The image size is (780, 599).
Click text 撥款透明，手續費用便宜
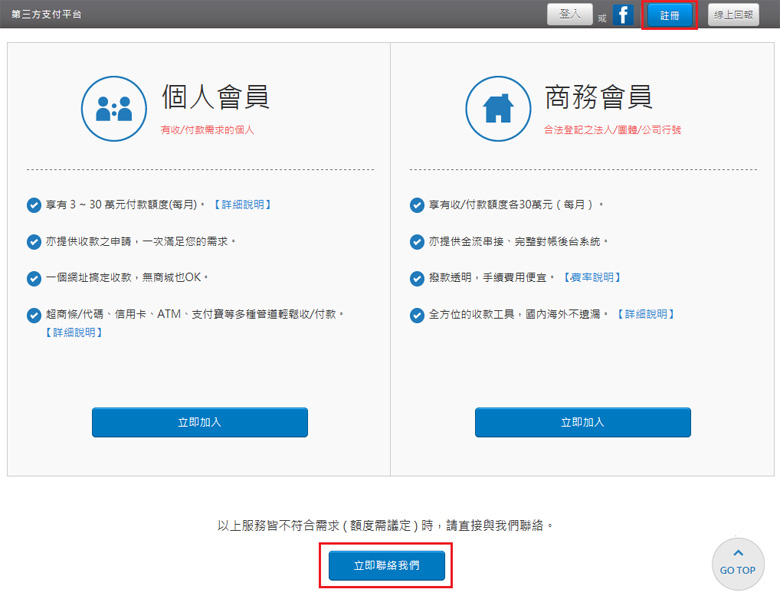point(491,277)
